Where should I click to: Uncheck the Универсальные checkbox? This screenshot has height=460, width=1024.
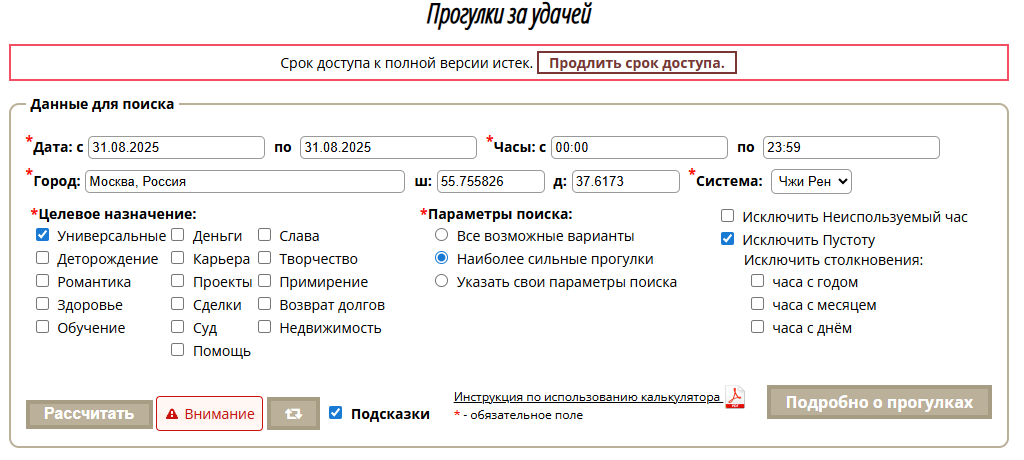[x=43, y=236]
